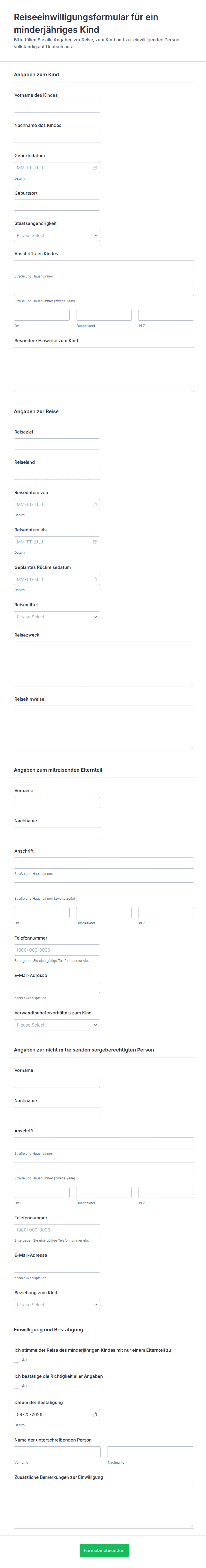Focus the Vorname des Kindes field
Viewport: 206px width, 1568px height.
(x=57, y=107)
